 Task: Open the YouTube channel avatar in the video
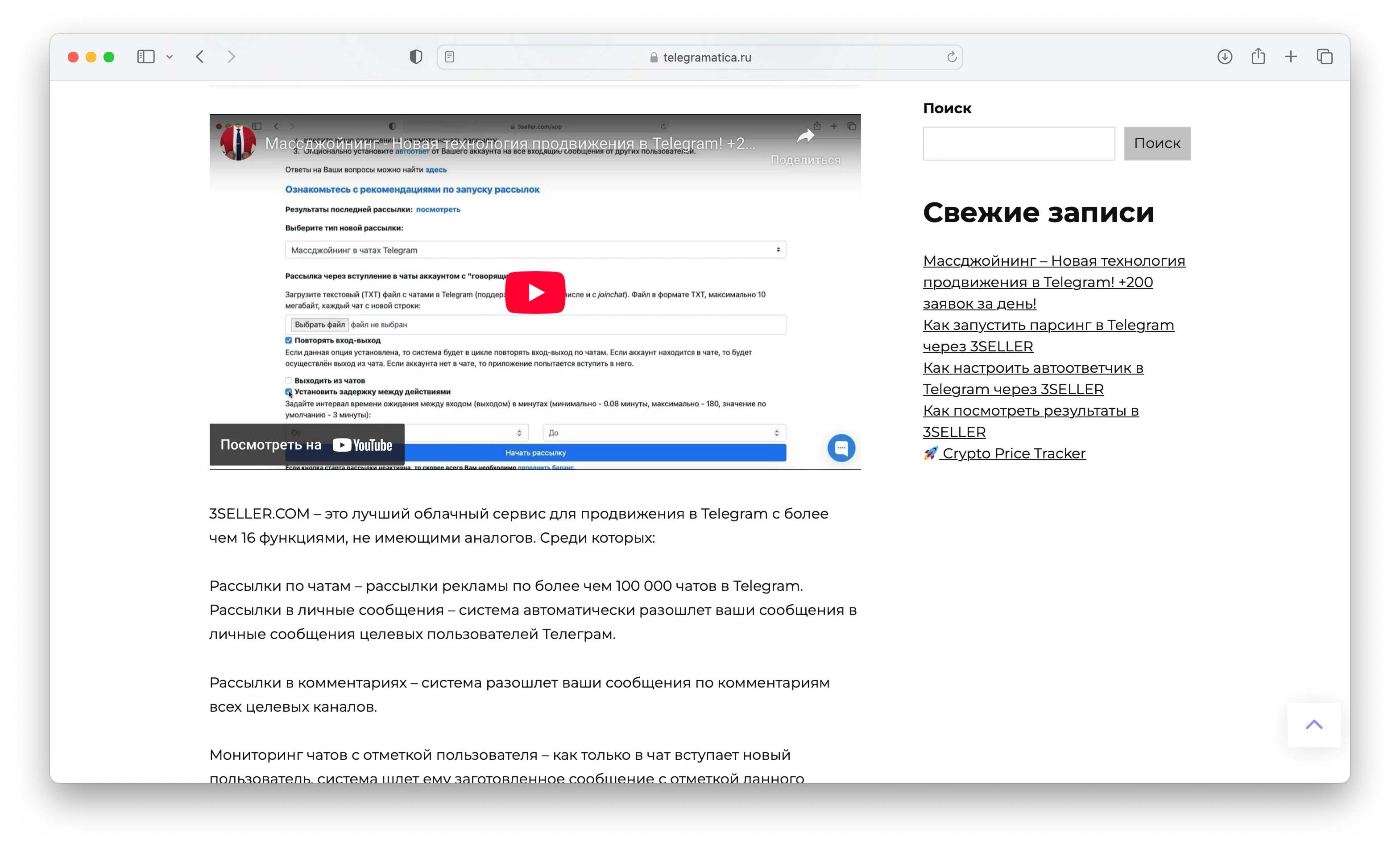pyautogui.click(x=237, y=143)
